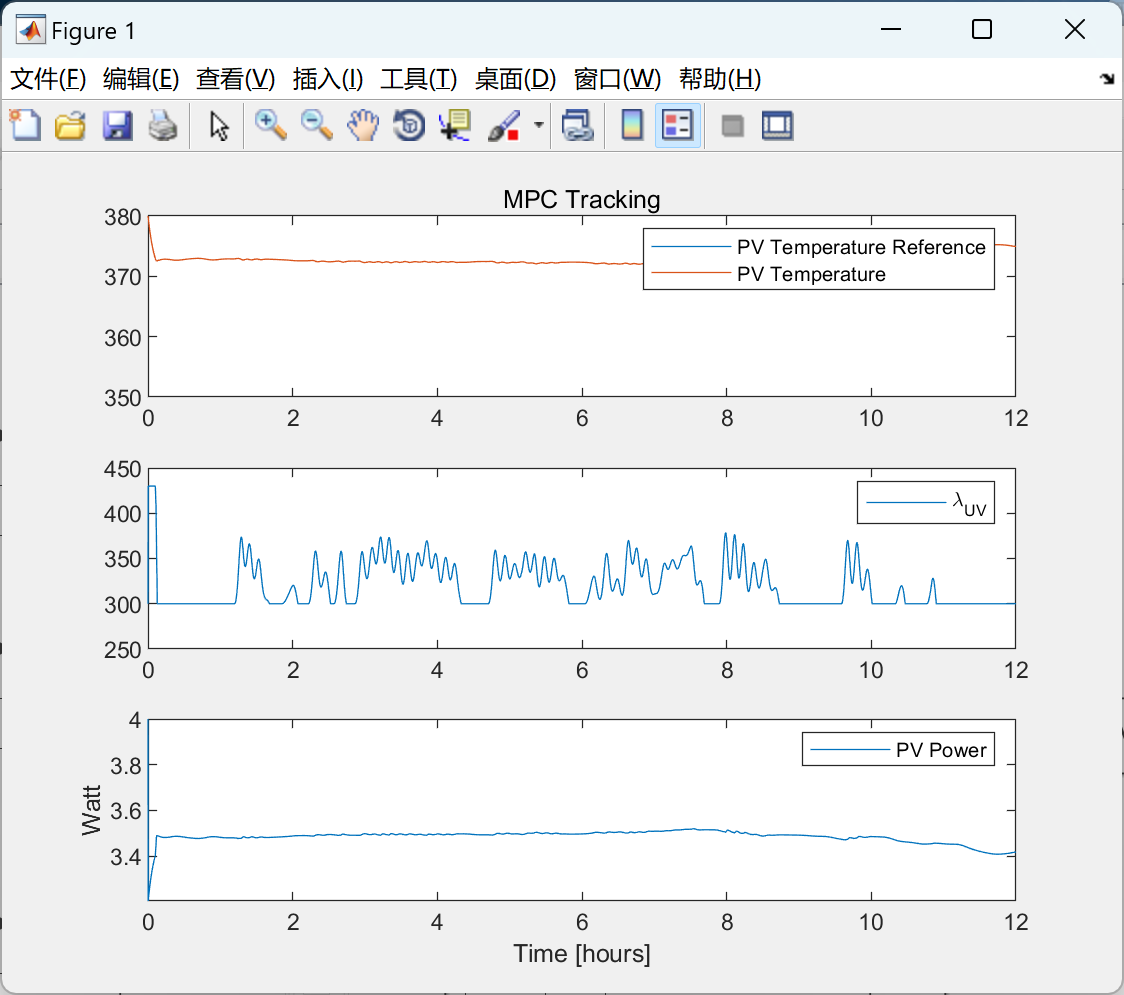
Task: Maximize the Figure 1 window
Action: coord(981,29)
